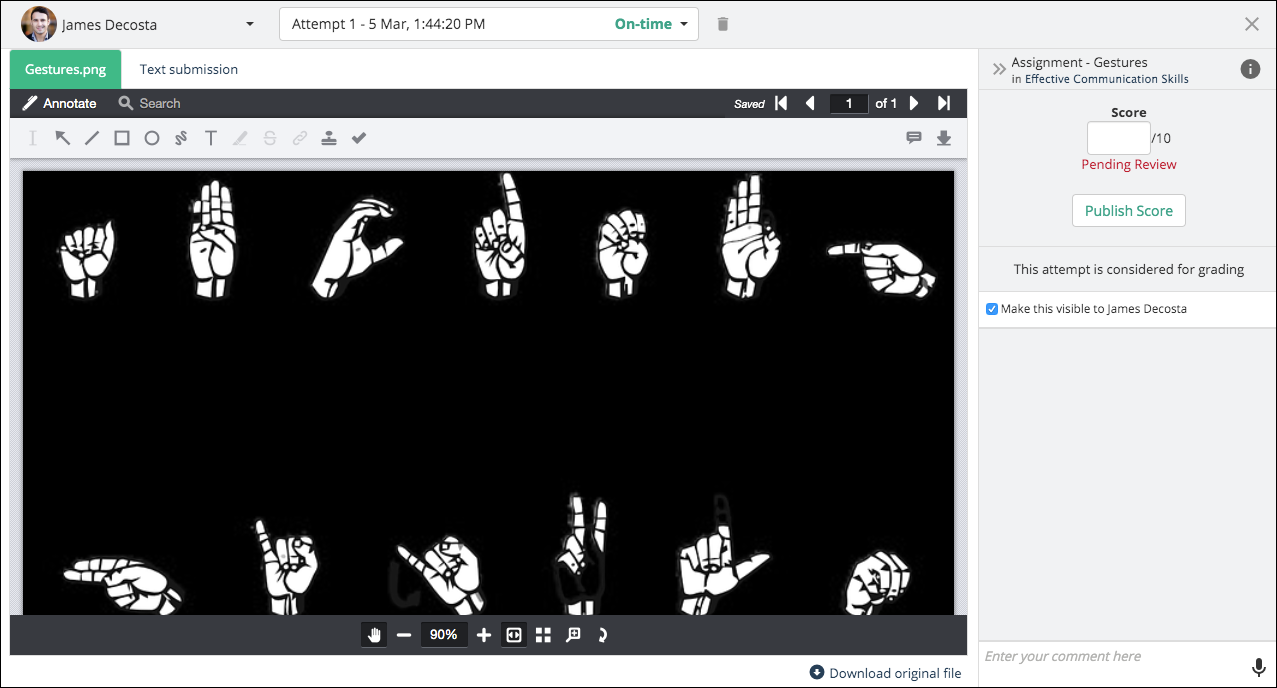This screenshot has height=688, width=1277.
Task: Click the 90% zoom level field
Action: coord(444,635)
